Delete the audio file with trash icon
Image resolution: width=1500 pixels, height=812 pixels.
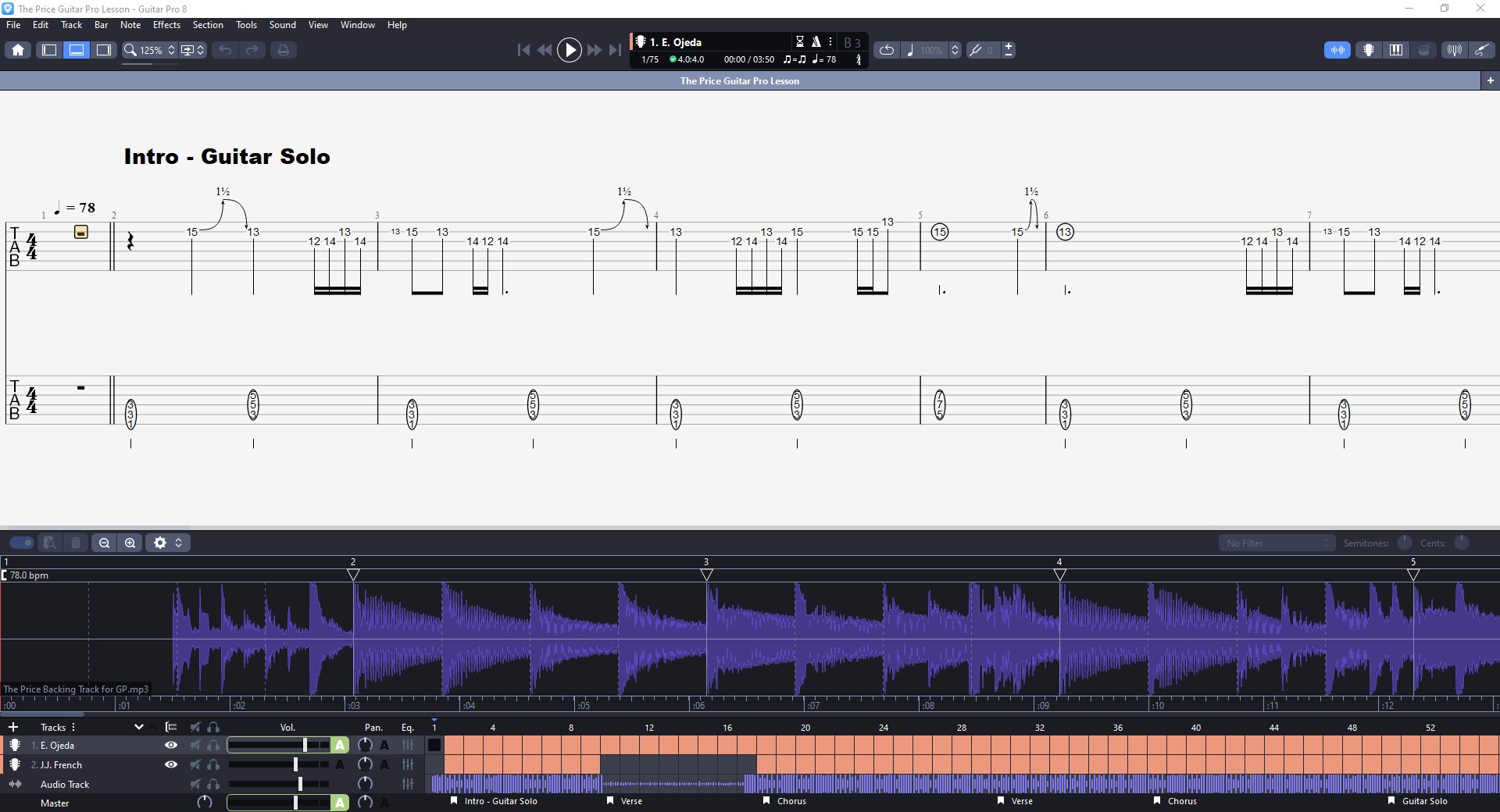coord(75,543)
